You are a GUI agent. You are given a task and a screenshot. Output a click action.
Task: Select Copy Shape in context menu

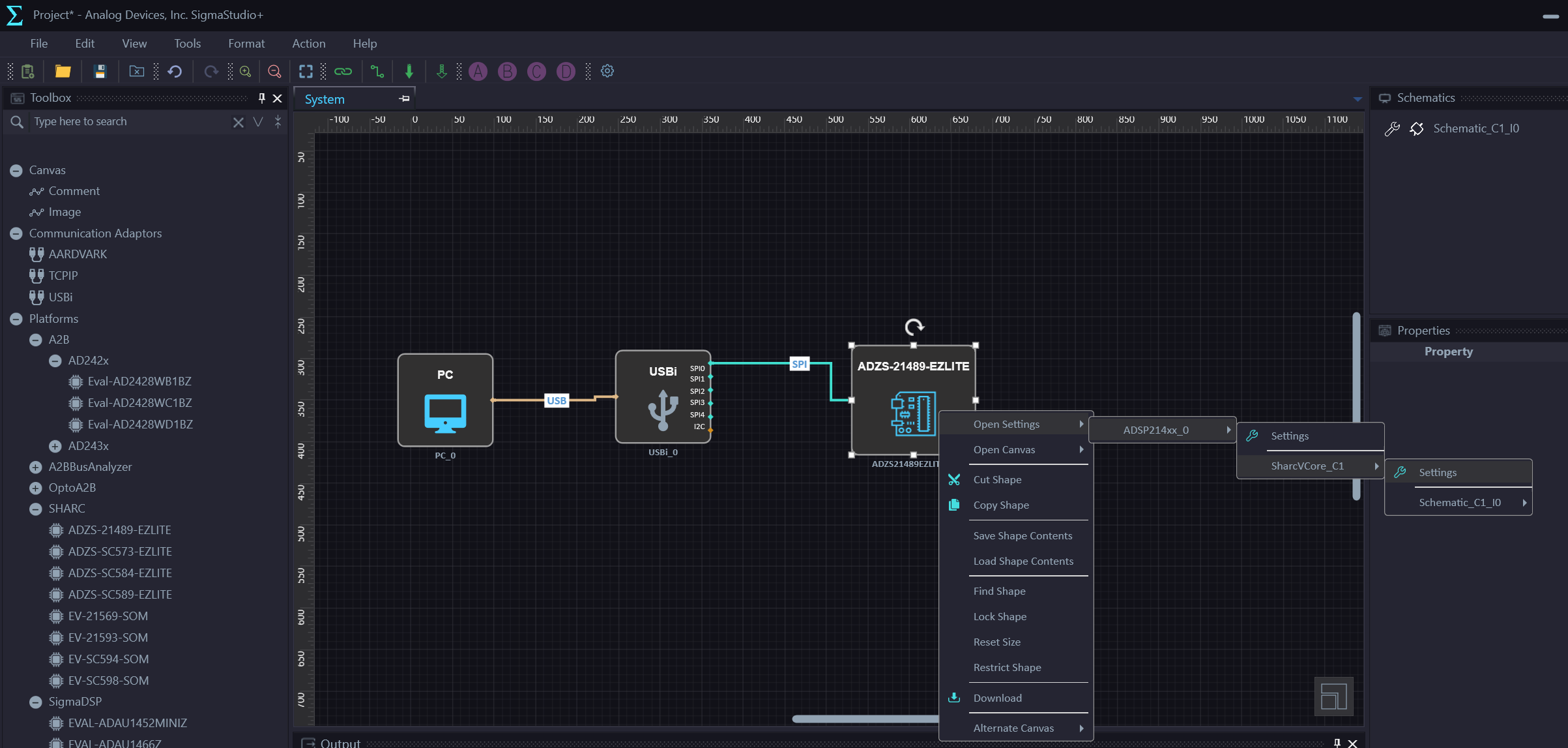tap(1016, 505)
